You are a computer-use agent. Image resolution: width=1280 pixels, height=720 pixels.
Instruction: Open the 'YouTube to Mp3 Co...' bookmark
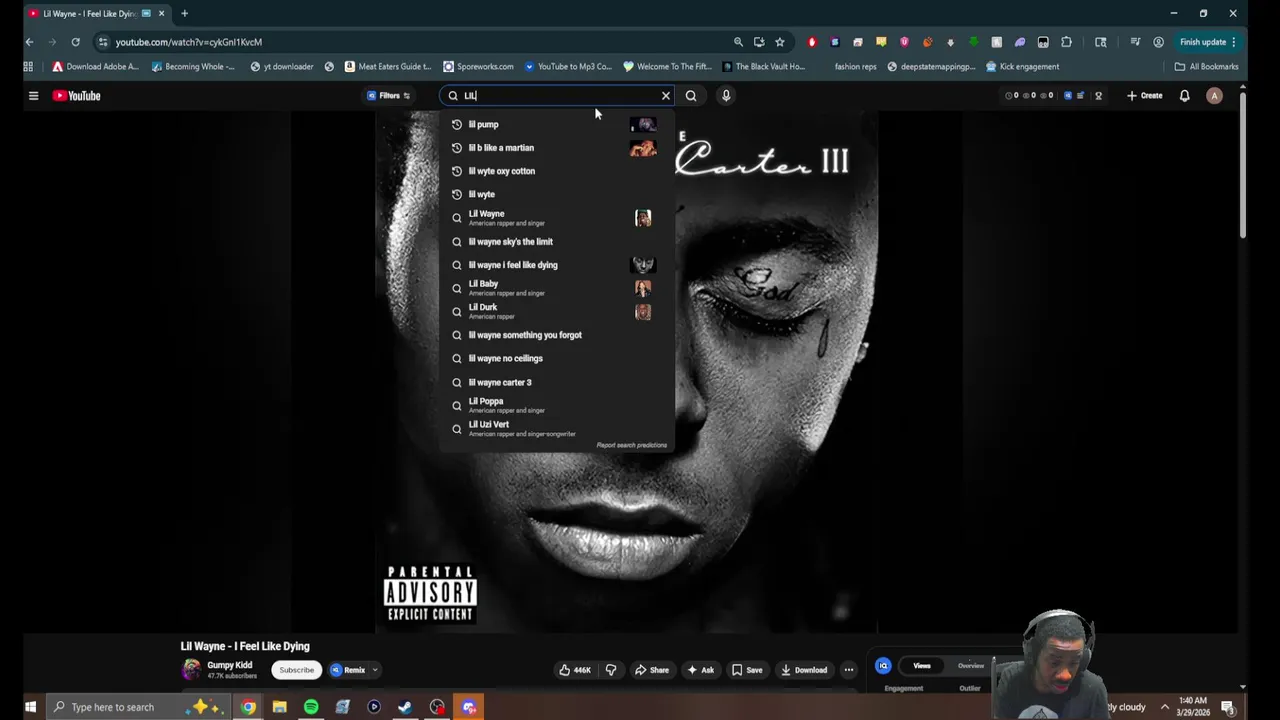568,67
